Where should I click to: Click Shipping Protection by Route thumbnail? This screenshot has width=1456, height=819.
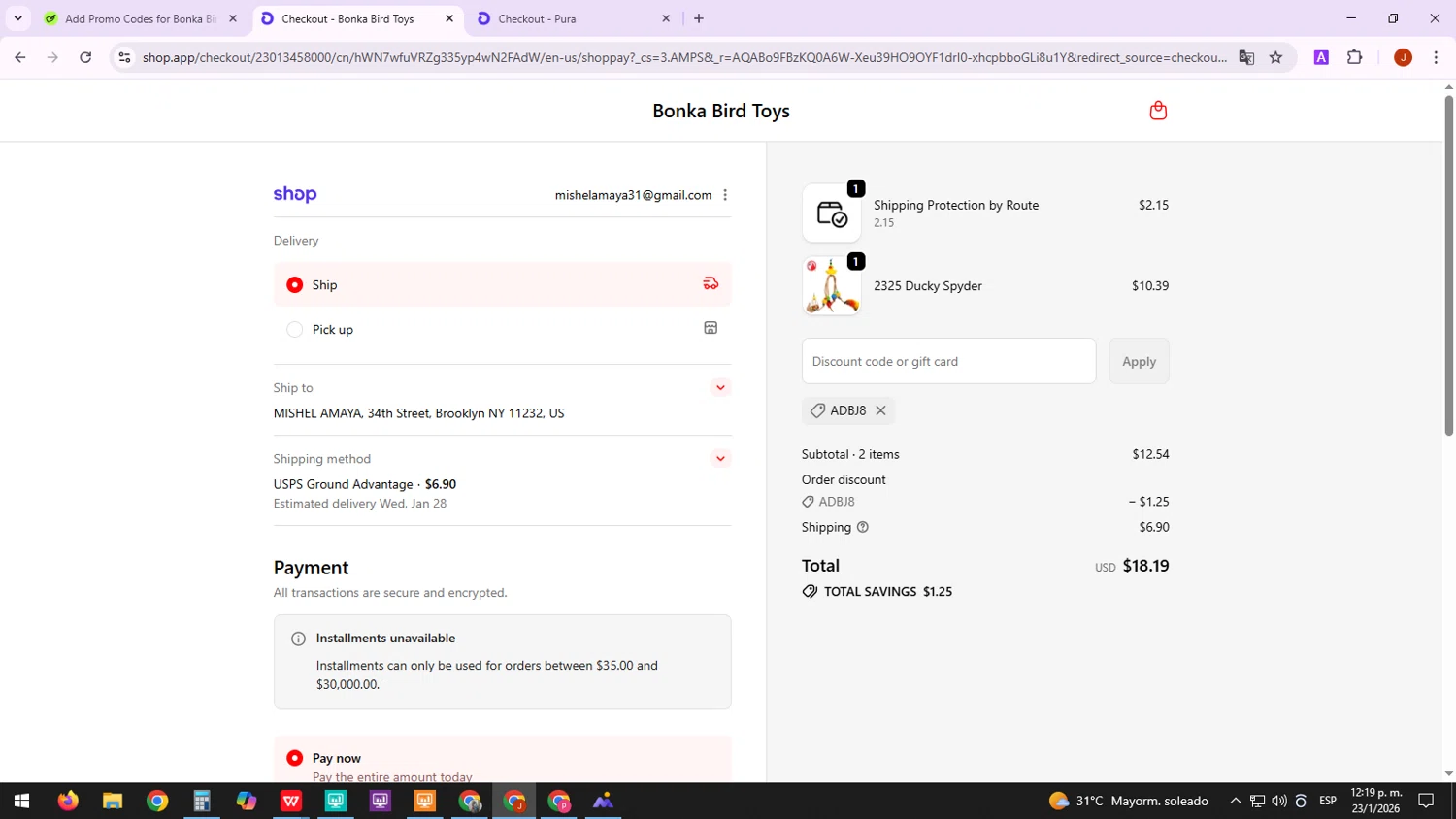tap(832, 213)
